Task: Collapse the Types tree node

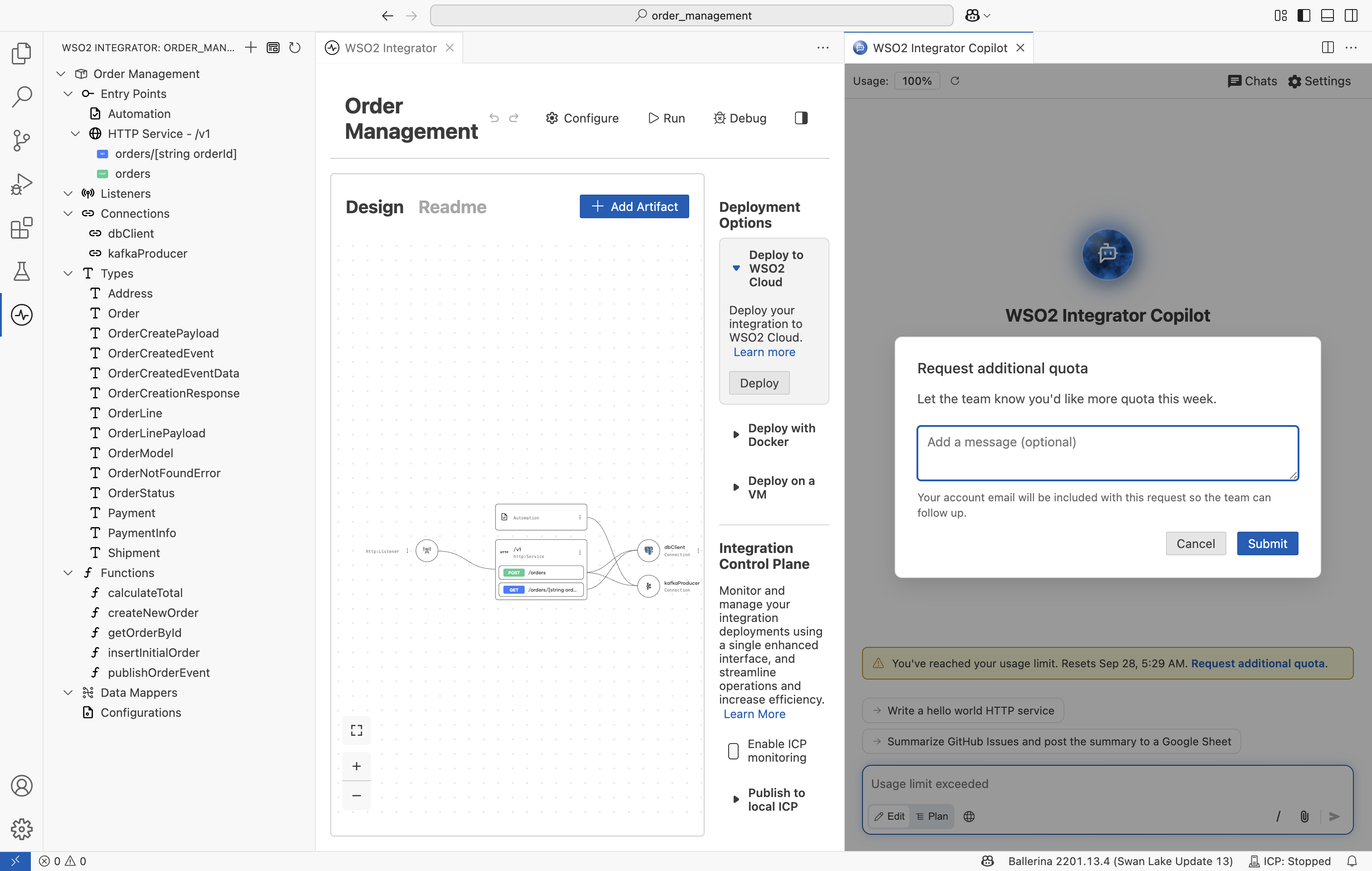Action: (x=69, y=274)
